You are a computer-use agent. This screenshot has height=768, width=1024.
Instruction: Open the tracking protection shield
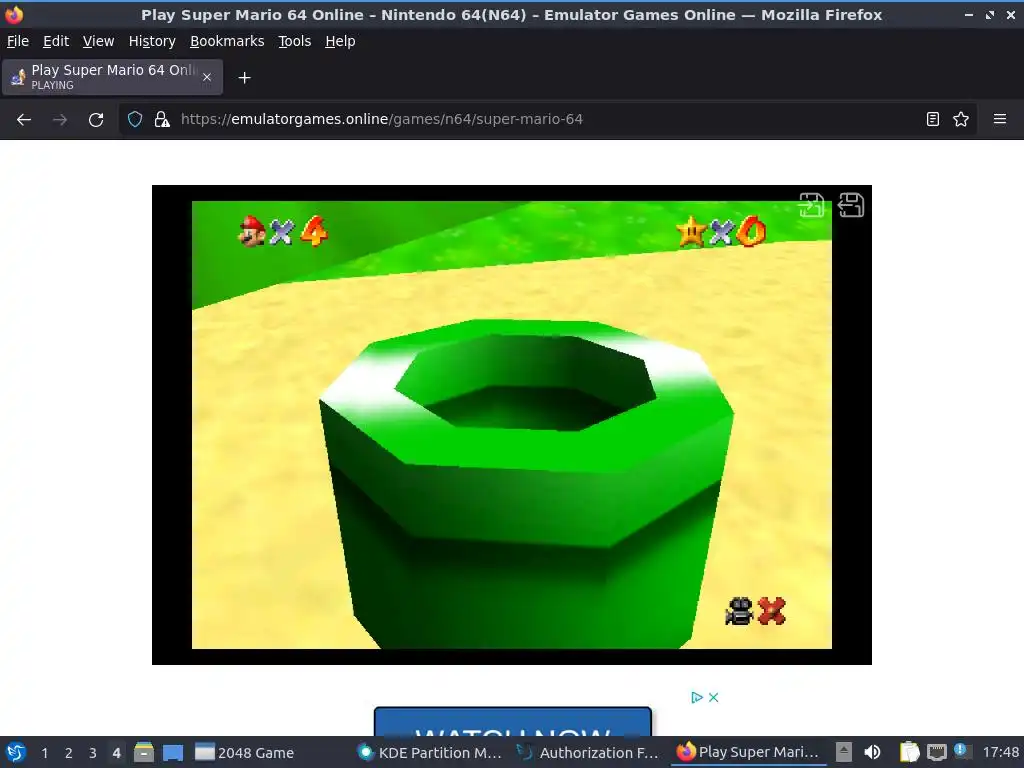click(135, 120)
